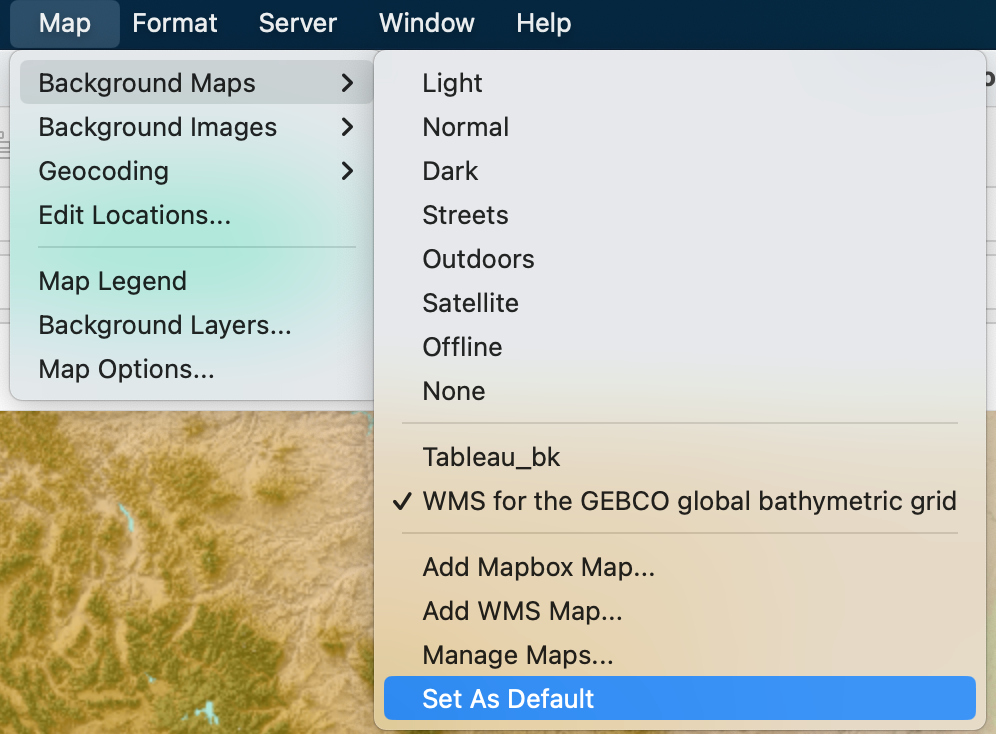Select the Light background map
The image size is (996, 734).
point(452,83)
